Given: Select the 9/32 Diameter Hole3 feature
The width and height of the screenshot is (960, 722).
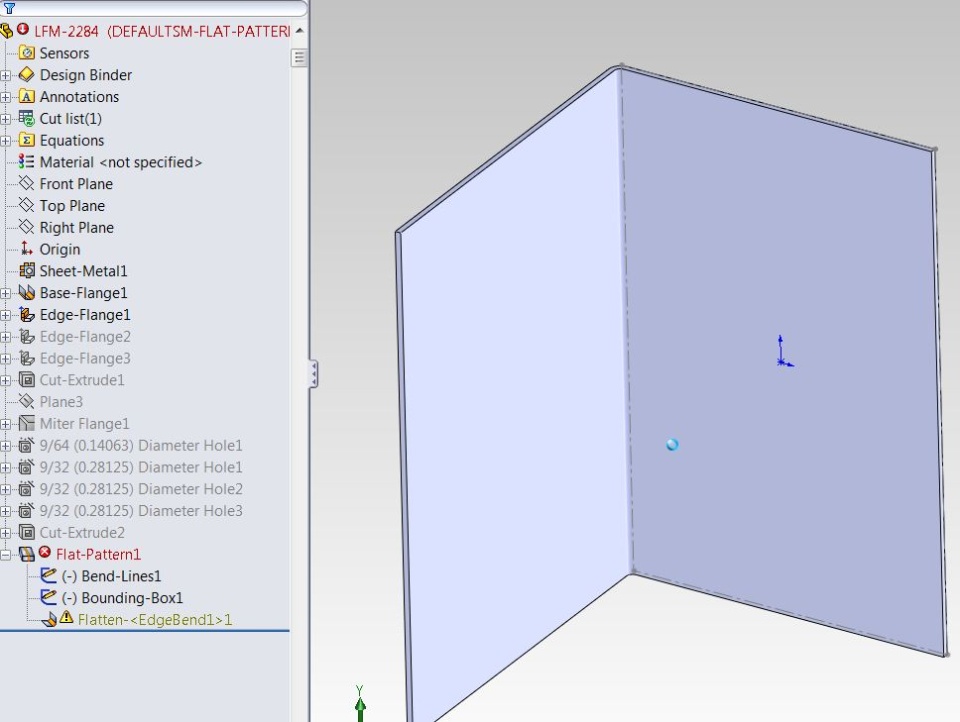Looking at the screenshot, I should 141,511.
